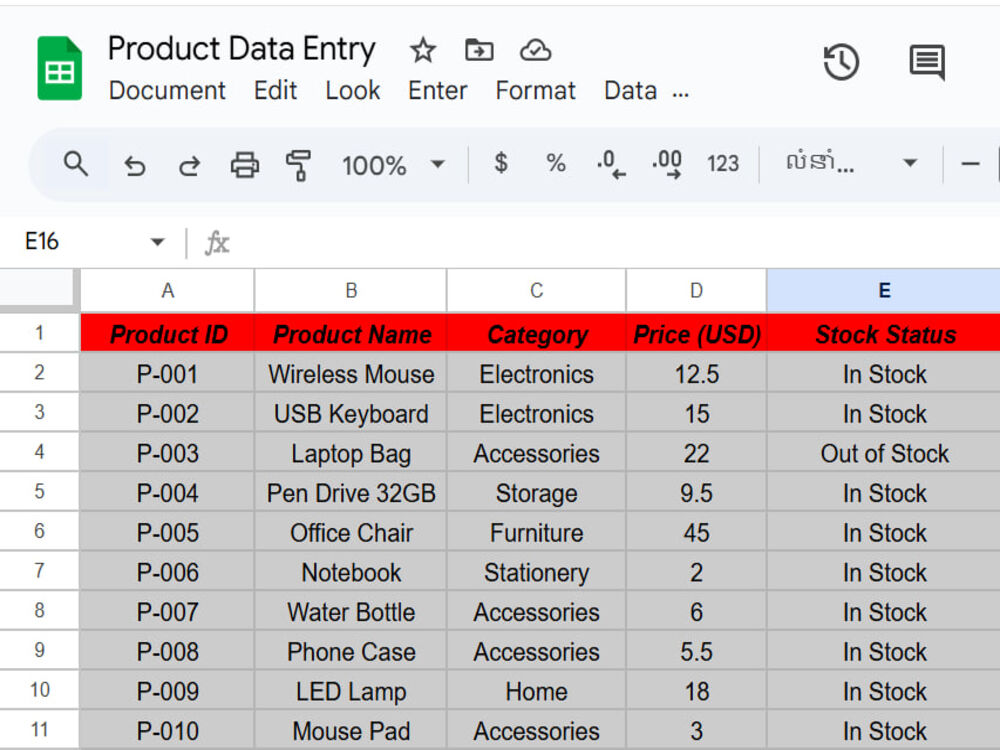This screenshot has height=750, width=1000.
Task: Redo the last action
Action: (x=189, y=166)
